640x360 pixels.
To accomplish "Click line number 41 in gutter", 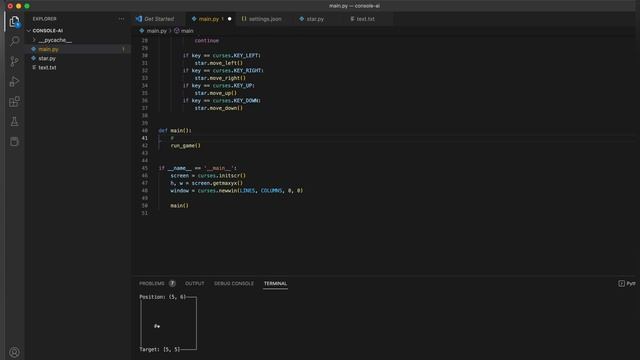I will coord(144,138).
